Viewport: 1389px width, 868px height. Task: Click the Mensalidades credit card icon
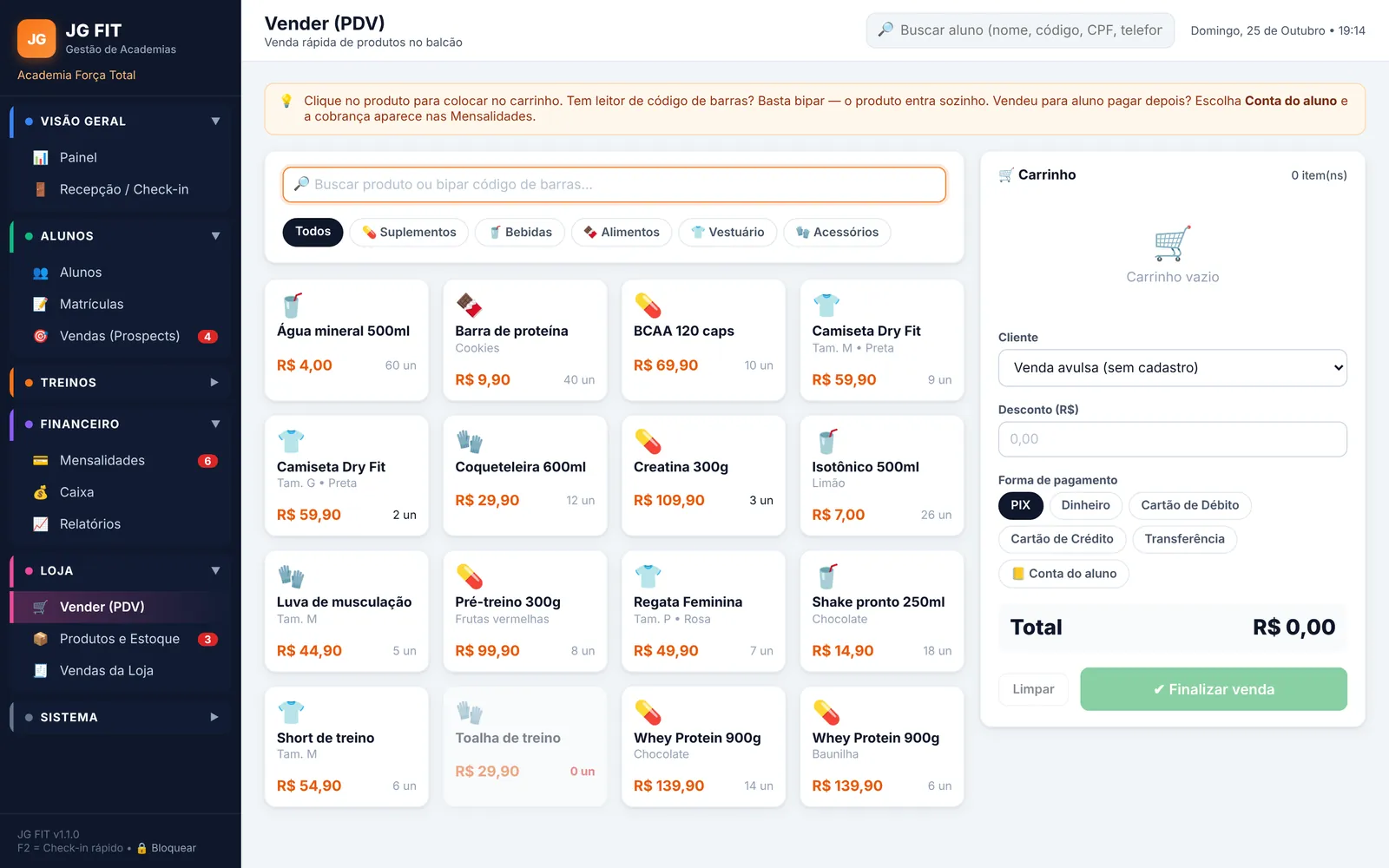click(41, 460)
